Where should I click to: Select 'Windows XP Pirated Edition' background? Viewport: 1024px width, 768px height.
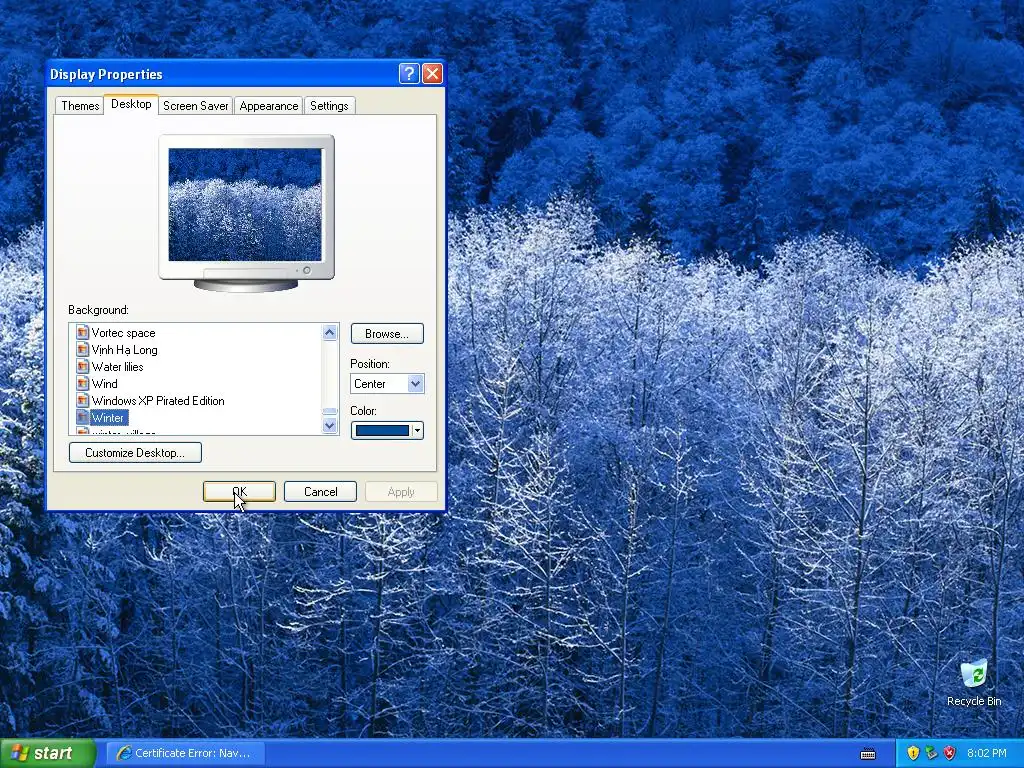coord(158,400)
